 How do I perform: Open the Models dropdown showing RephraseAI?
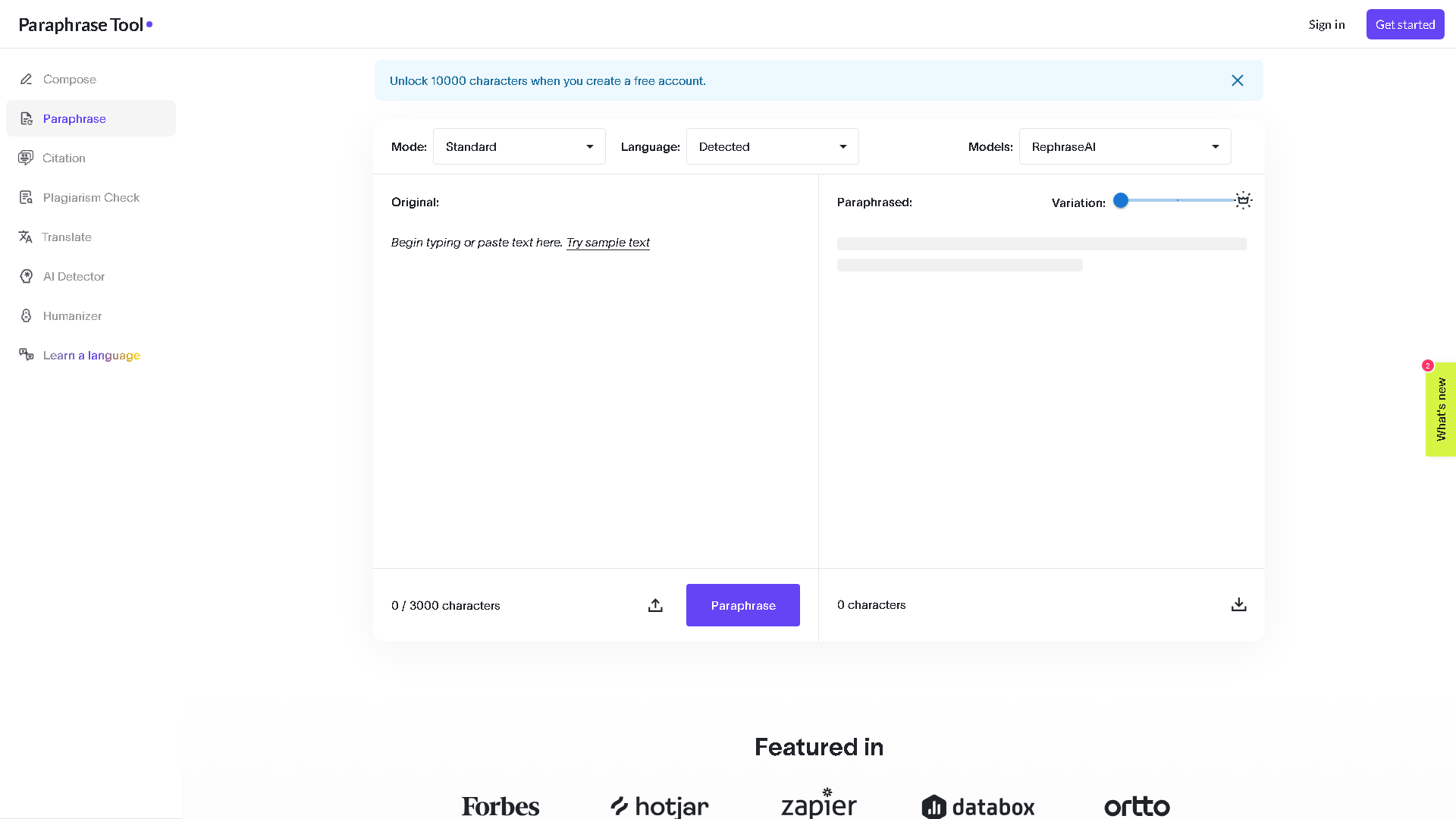[1125, 146]
